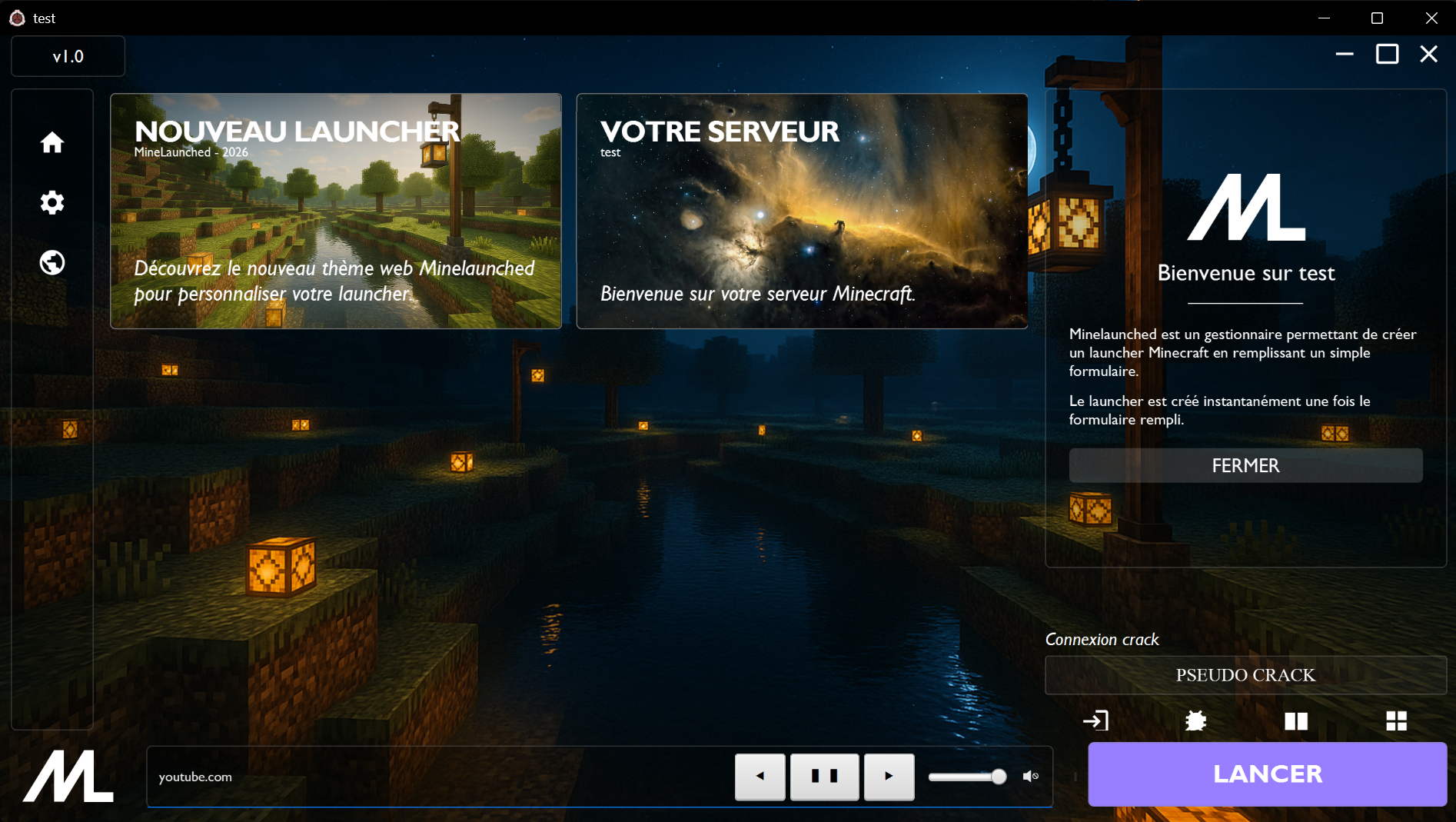Open the NOUVEAU LAUNCHER news card
The image size is (1456, 822).
[x=336, y=211]
